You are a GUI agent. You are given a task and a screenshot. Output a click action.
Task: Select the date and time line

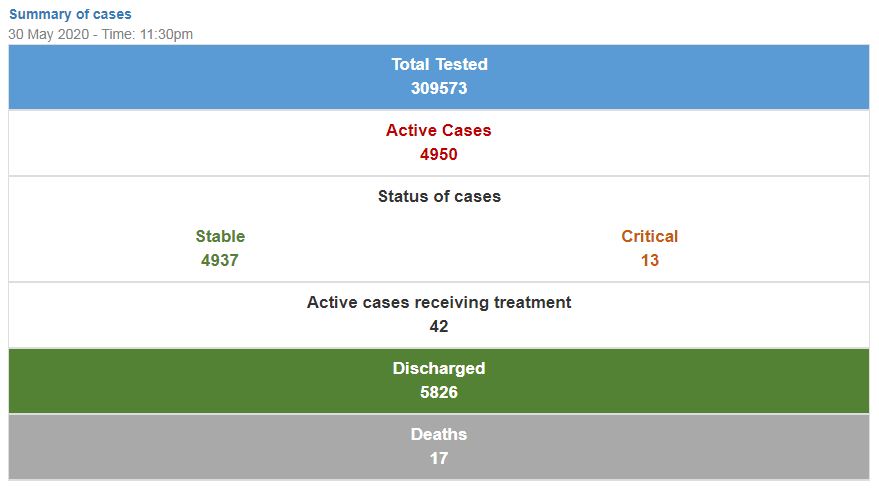100,34
